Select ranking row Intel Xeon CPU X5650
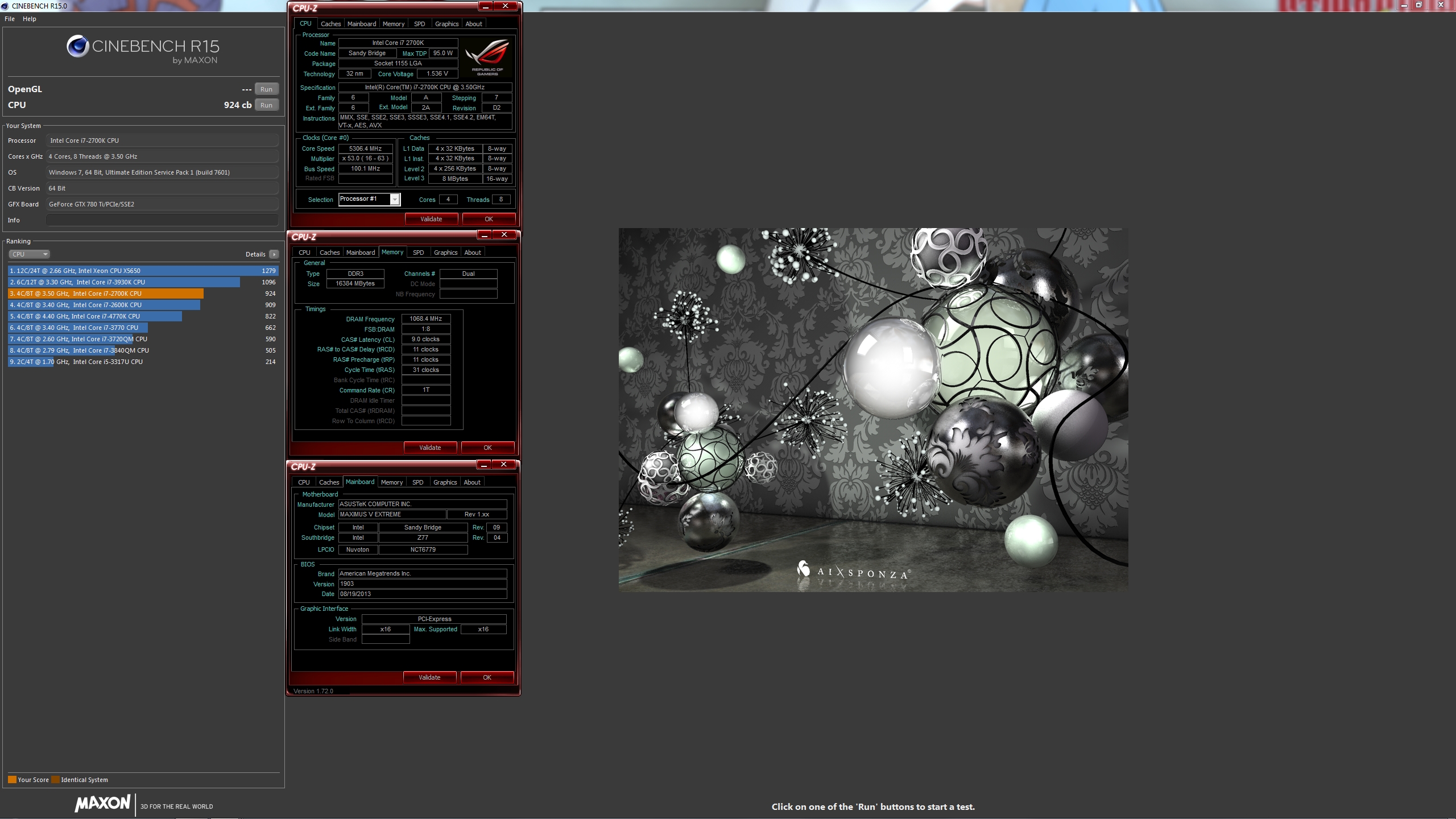Image resolution: width=1456 pixels, height=819 pixels. (143, 271)
